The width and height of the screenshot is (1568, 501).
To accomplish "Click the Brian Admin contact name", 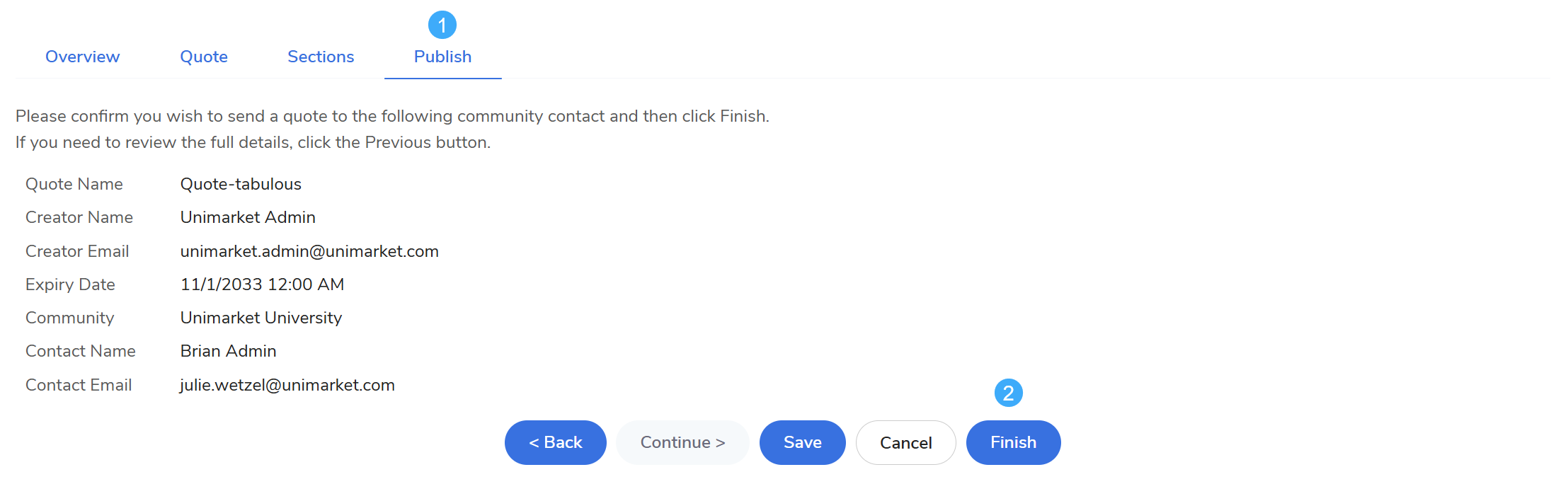I will (x=228, y=351).
